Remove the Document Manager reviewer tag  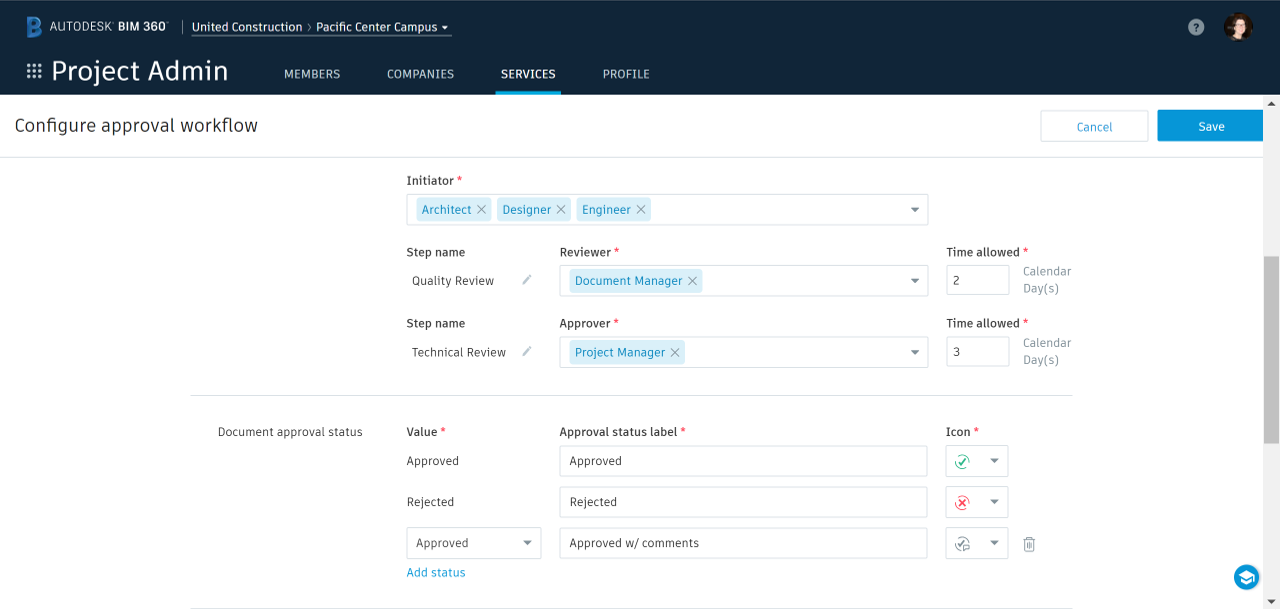692,281
